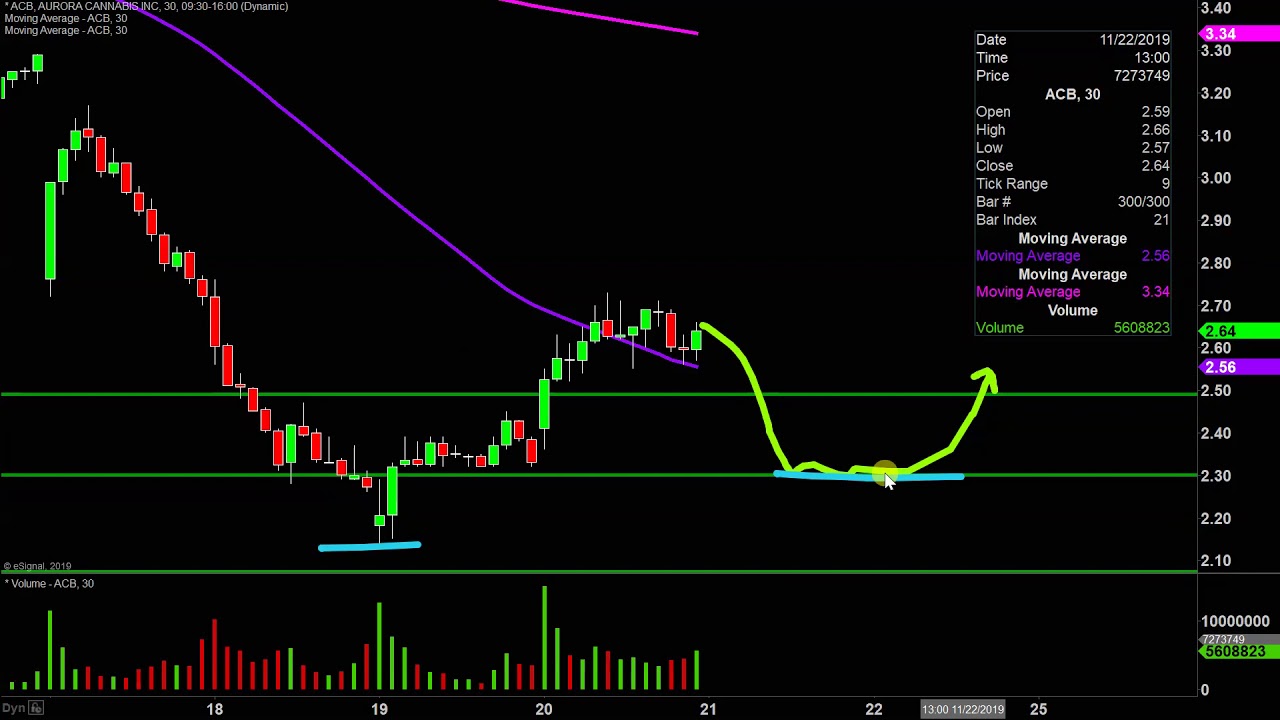
Task: Click the Close value 2.64
Action: [1155, 166]
